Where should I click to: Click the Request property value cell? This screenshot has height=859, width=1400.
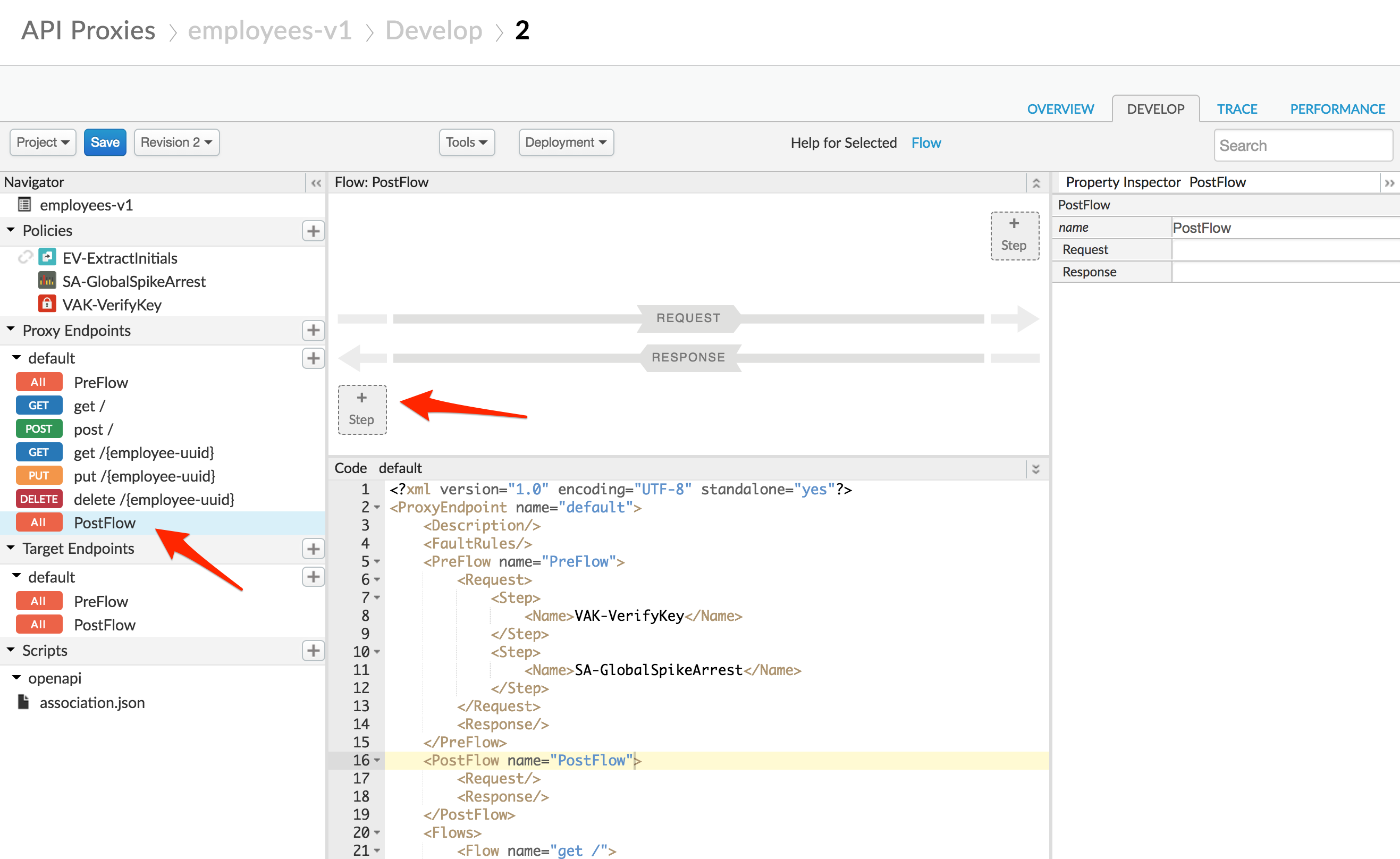tap(1285, 249)
